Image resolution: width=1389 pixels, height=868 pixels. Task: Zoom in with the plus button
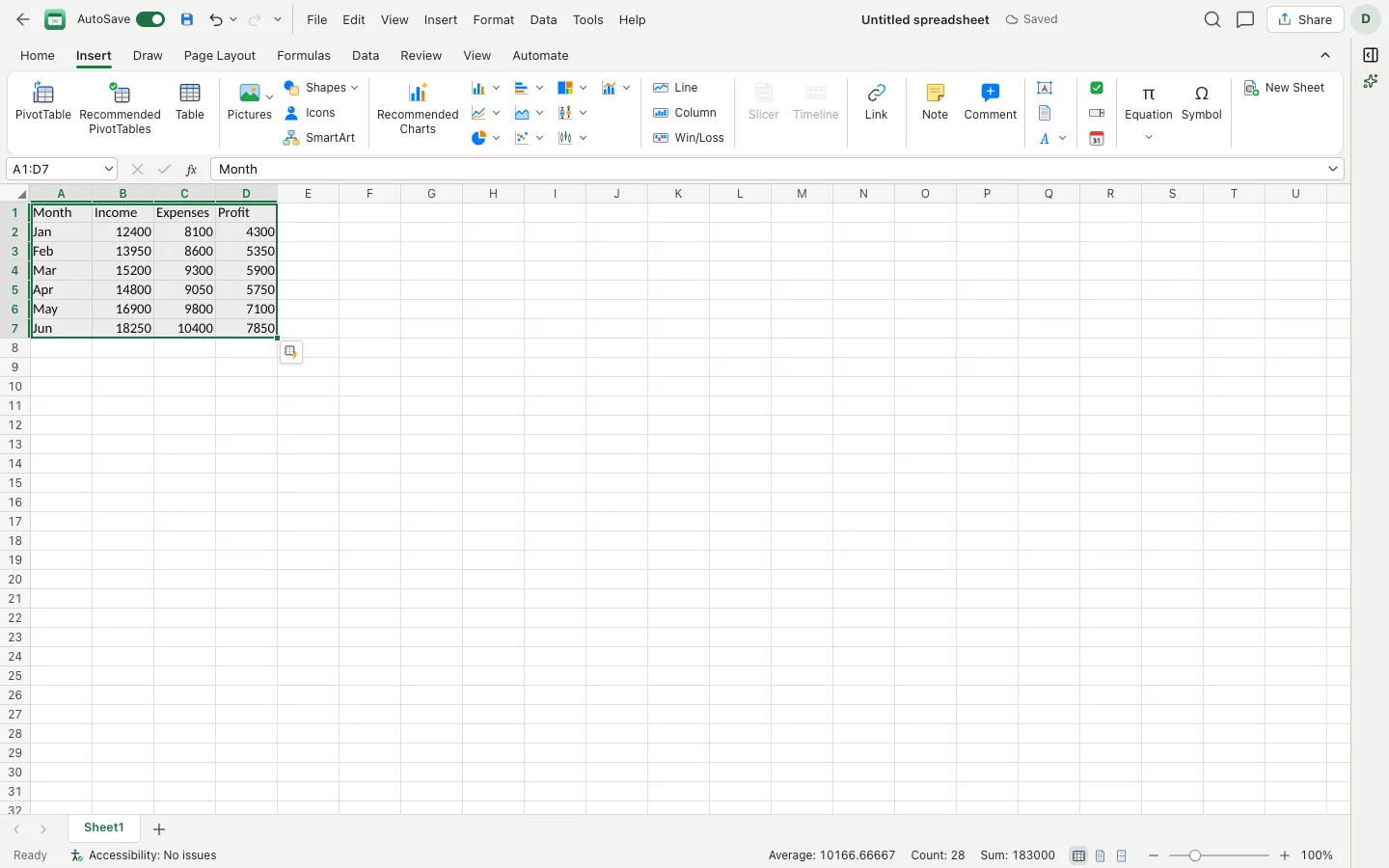[1284, 855]
